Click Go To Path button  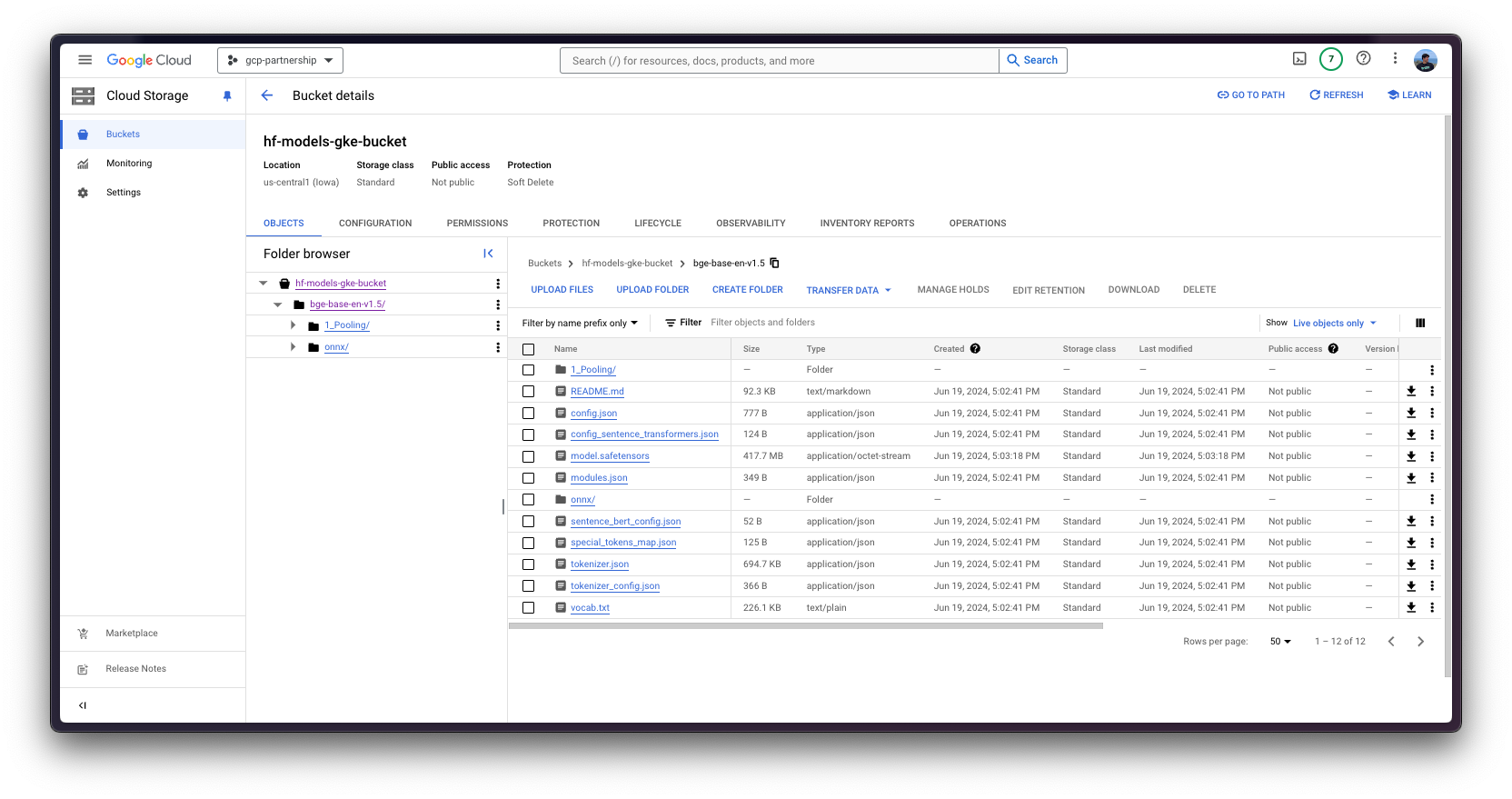pyautogui.click(x=1251, y=95)
